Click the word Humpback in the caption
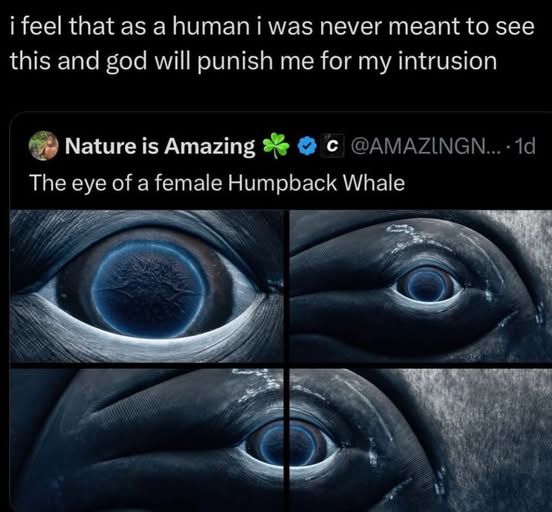The image size is (552, 512). [x=282, y=184]
